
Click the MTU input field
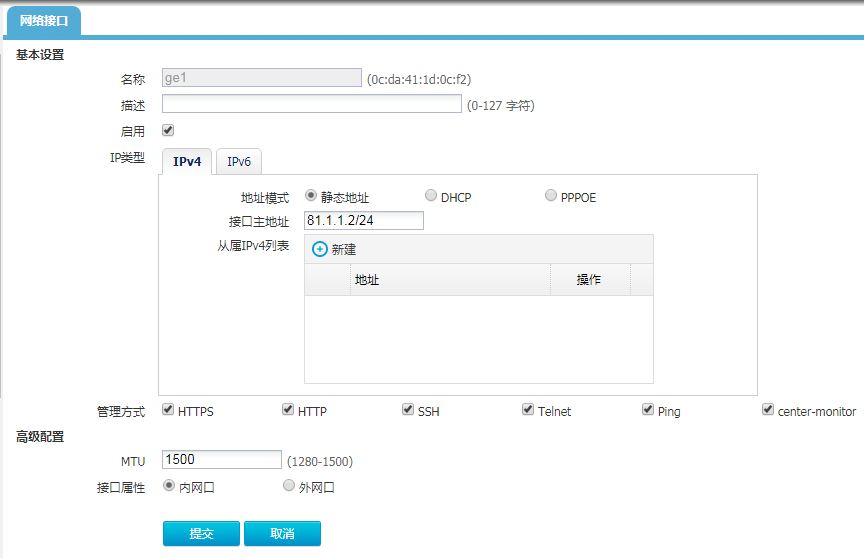(x=222, y=460)
